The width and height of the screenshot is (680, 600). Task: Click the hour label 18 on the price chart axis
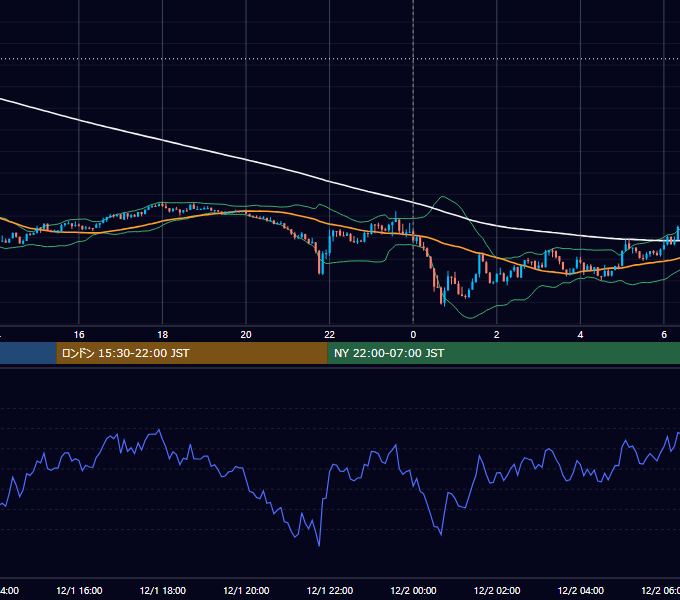pyautogui.click(x=162, y=335)
